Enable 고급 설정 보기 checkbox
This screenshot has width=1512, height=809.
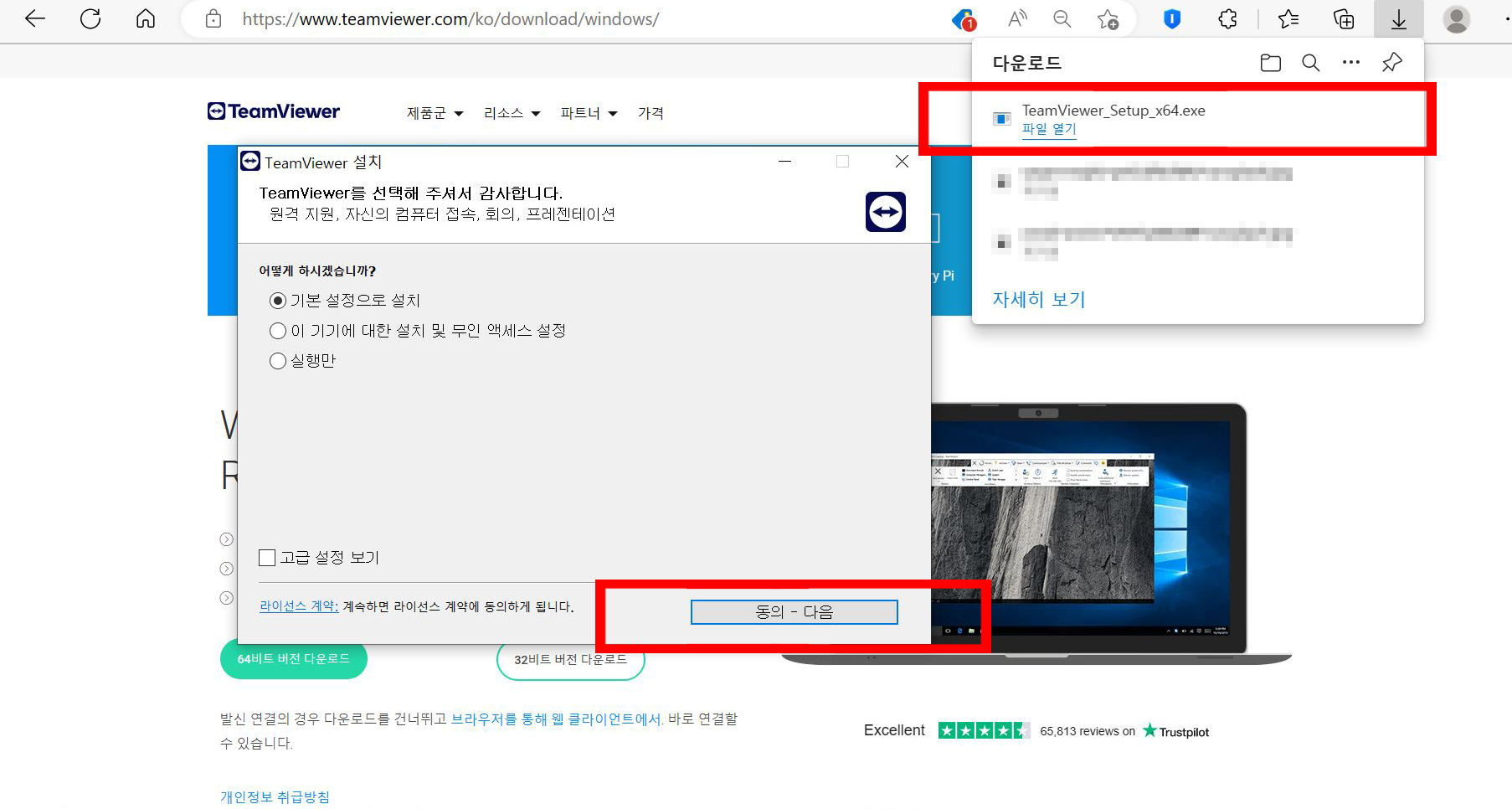click(267, 558)
